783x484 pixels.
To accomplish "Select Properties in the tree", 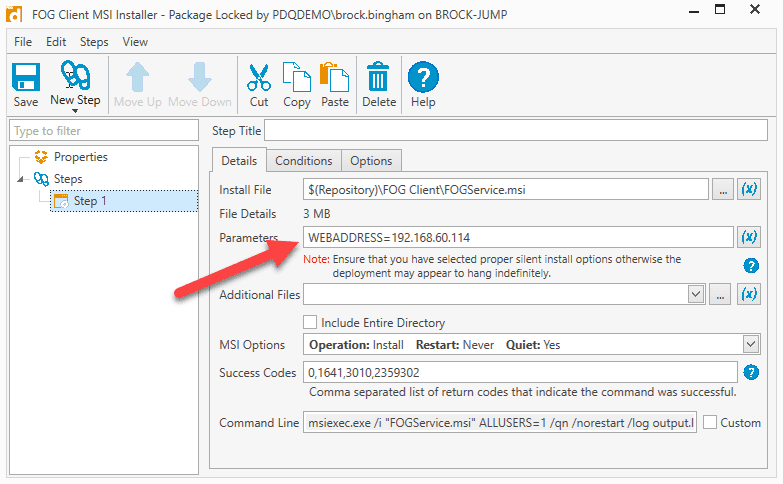I will click(x=81, y=157).
